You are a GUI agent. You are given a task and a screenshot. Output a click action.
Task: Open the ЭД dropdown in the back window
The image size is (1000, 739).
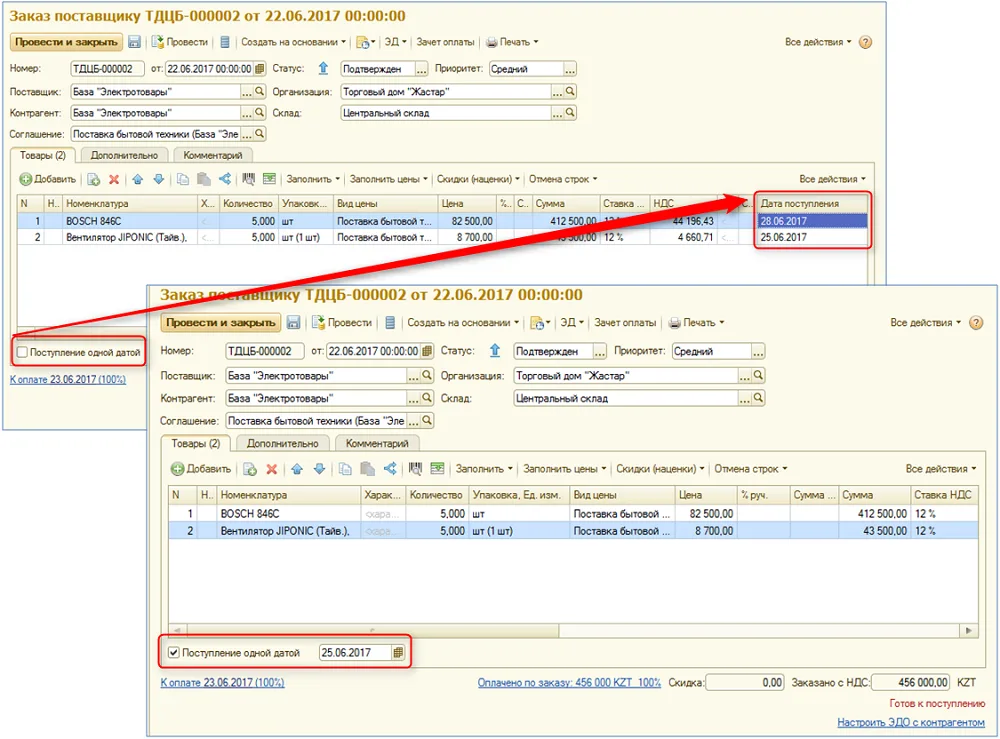(395, 42)
